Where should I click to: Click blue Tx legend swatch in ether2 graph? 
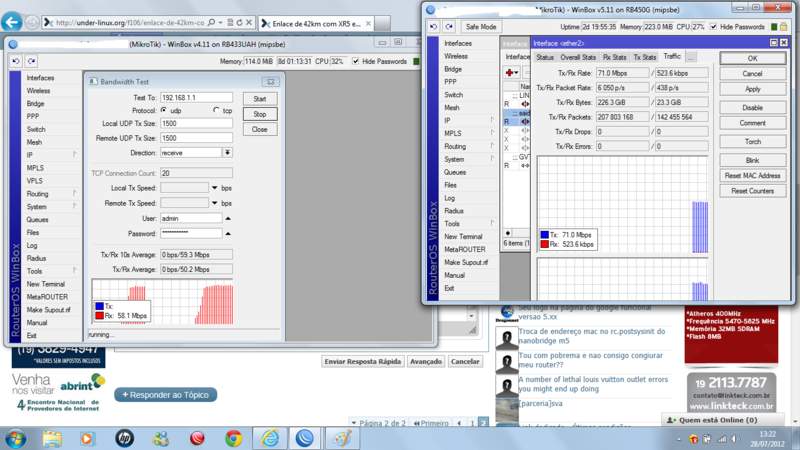coord(544,235)
